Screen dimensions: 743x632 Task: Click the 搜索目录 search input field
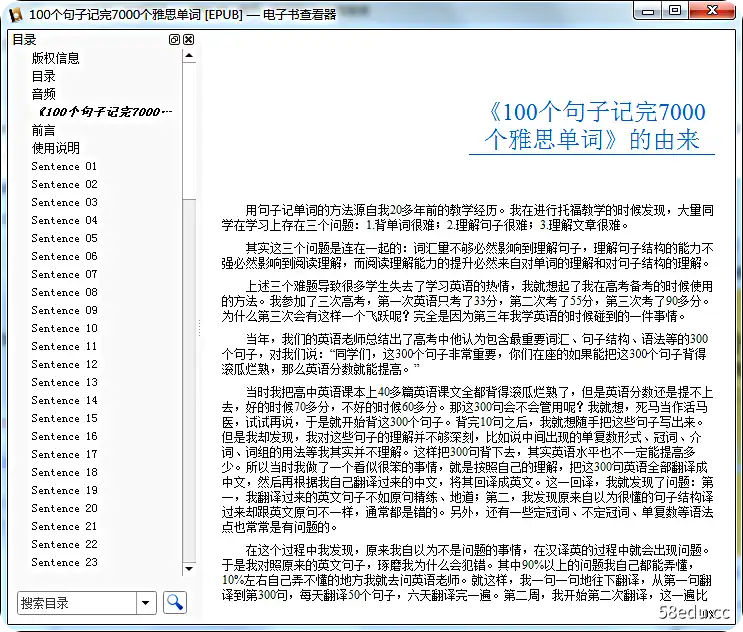[x=77, y=603]
